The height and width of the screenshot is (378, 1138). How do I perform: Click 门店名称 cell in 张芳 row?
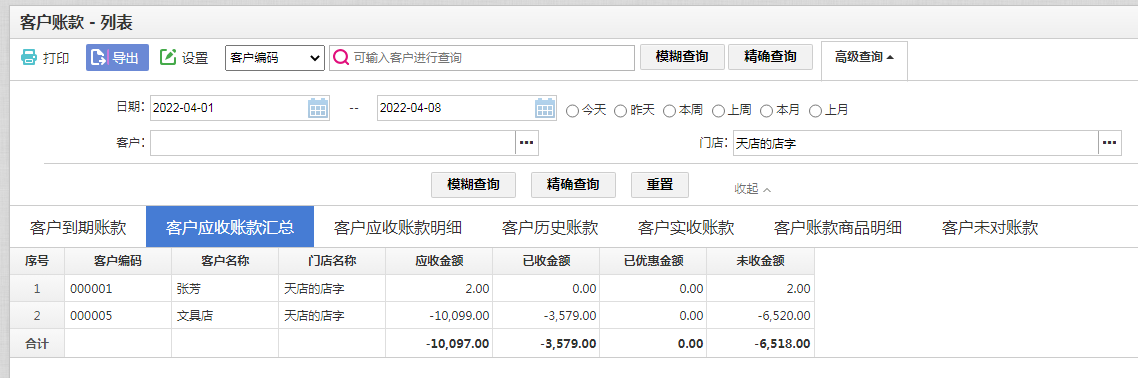pyautogui.click(x=332, y=289)
